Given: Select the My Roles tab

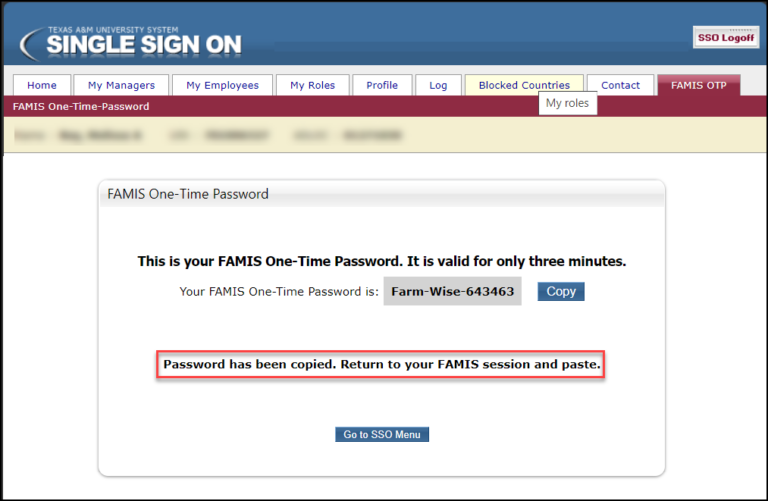Looking at the screenshot, I should pos(312,86).
